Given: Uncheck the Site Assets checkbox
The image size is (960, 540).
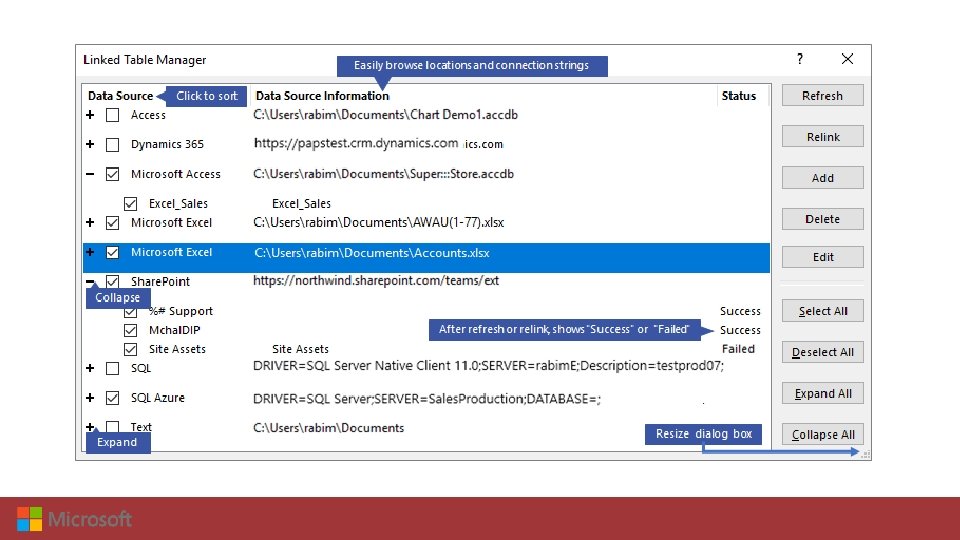Looking at the screenshot, I should pyautogui.click(x=130, y=349).
